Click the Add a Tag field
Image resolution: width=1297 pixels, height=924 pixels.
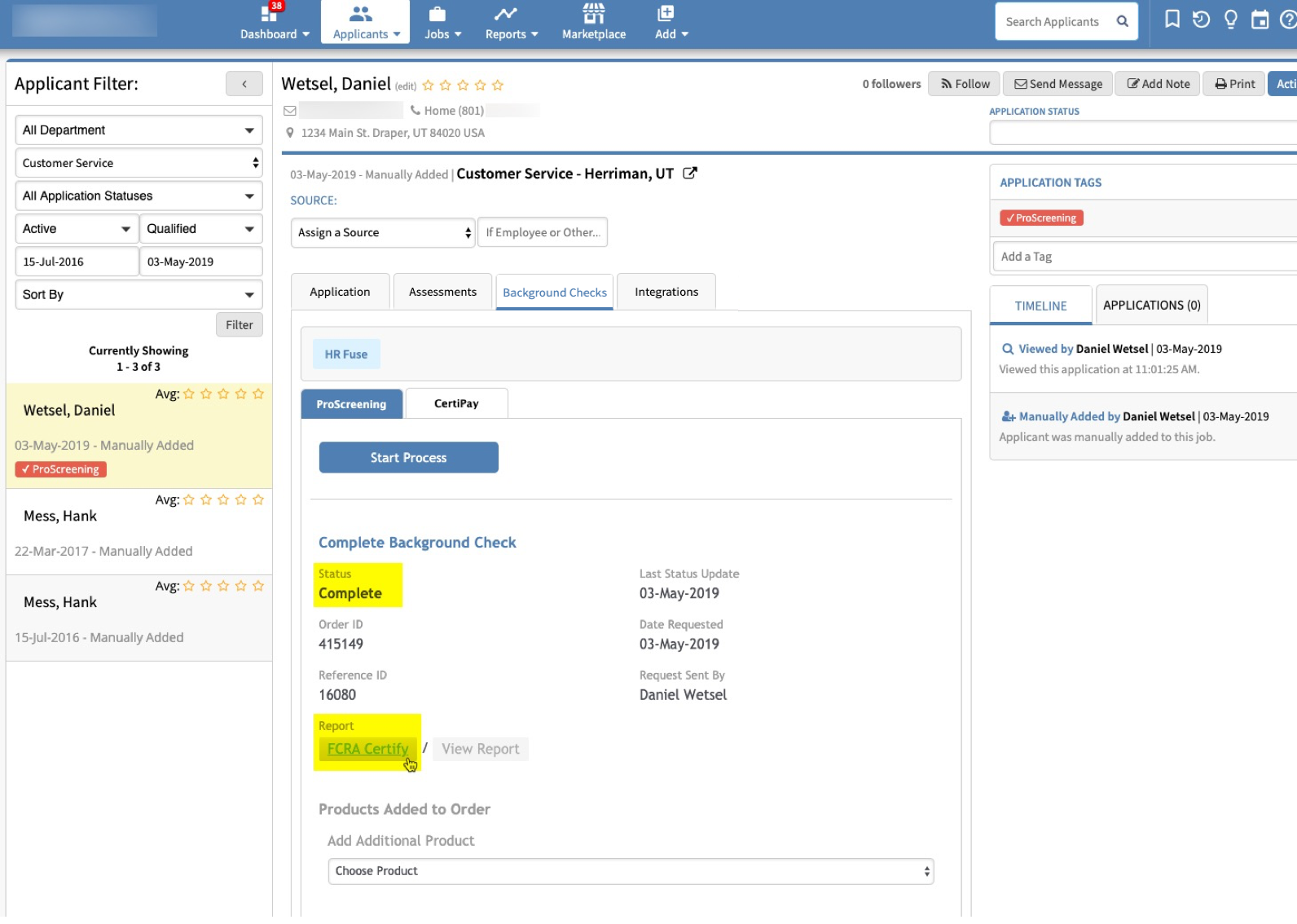(1141, 257)
